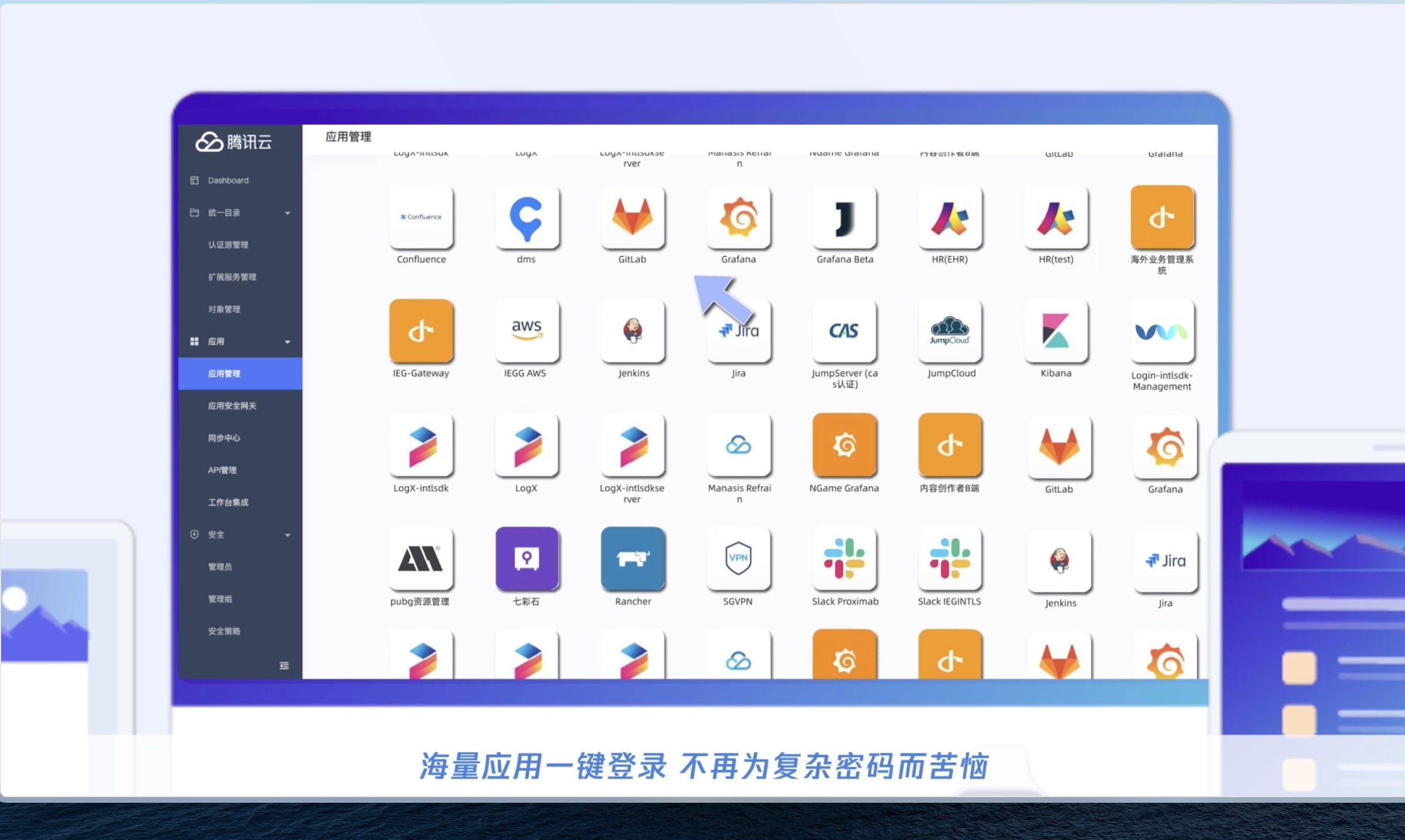Open the pubg资源管理 app icon
This screenshot has width=1405, height=840.
tap(421, 559)
